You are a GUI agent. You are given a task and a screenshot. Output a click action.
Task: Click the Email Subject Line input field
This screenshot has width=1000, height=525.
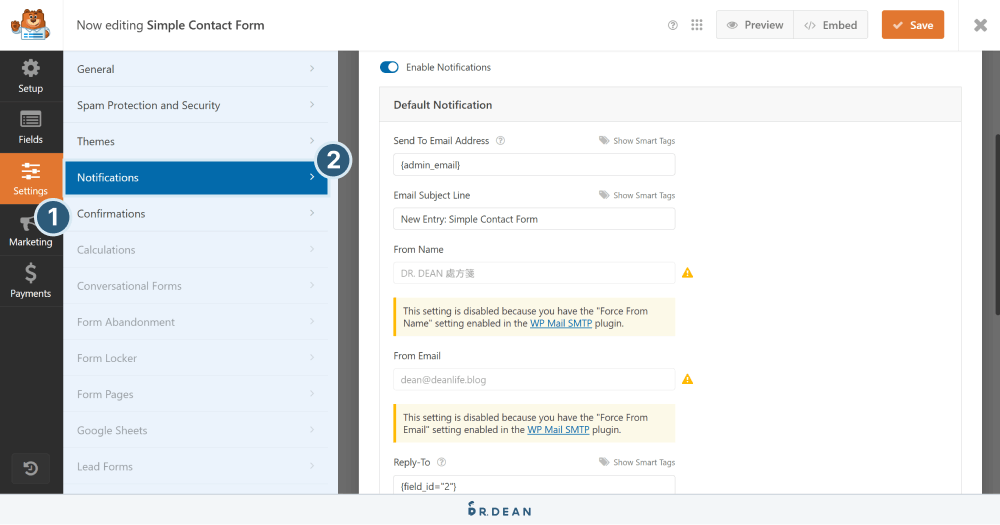(534, 219)
